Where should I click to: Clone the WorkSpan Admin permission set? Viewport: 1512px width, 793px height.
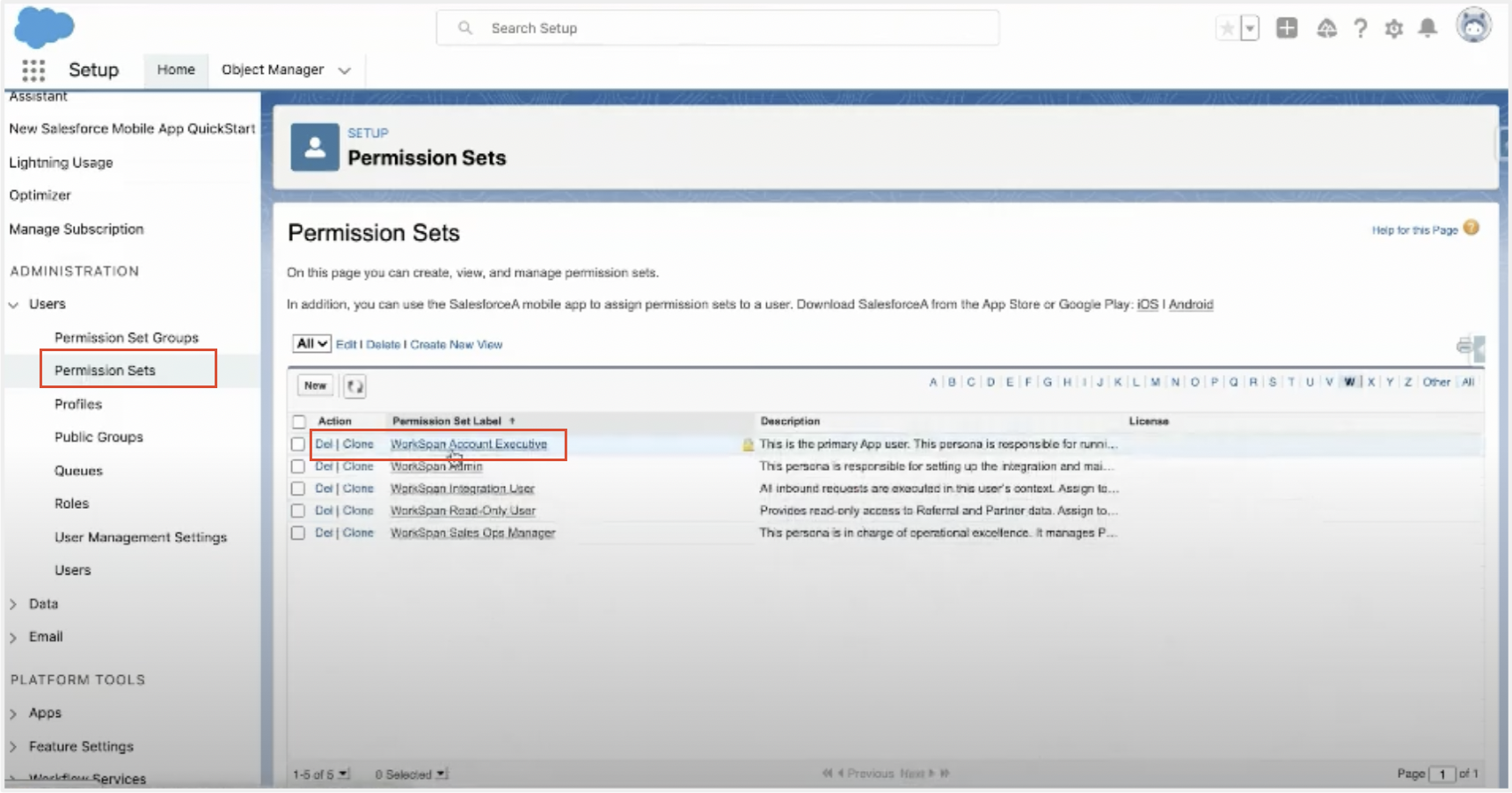[358, 466]
